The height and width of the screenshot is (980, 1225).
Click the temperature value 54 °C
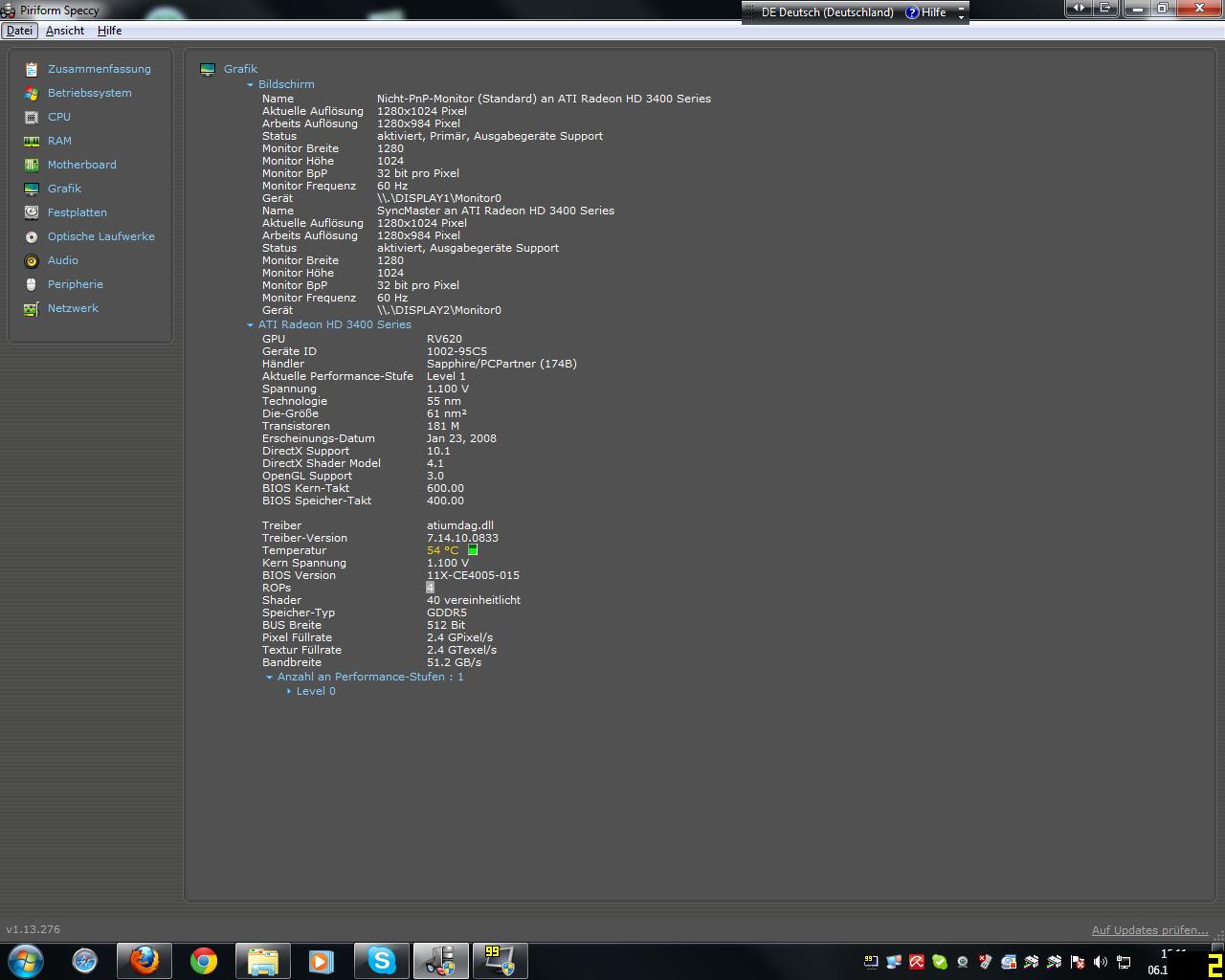click(442, 550)
